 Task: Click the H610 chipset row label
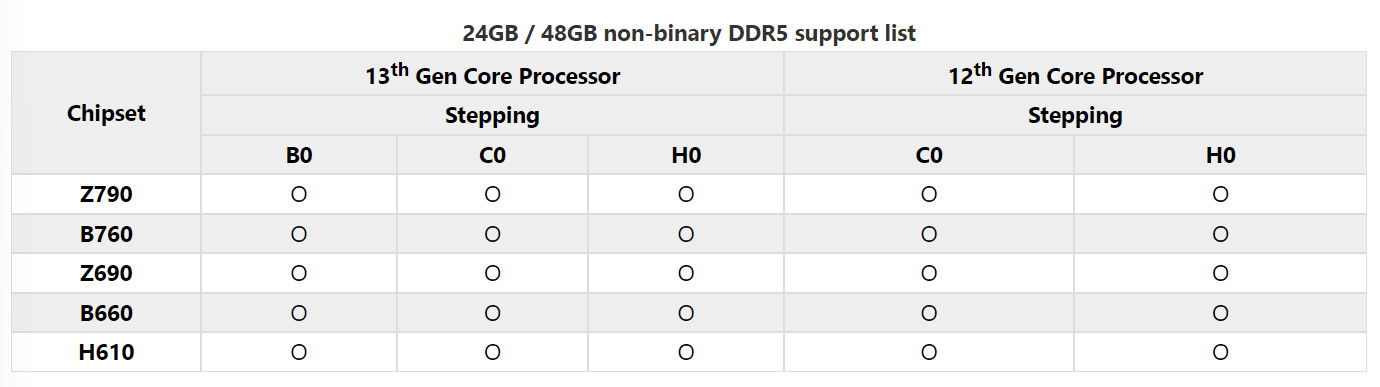[106, 352]
